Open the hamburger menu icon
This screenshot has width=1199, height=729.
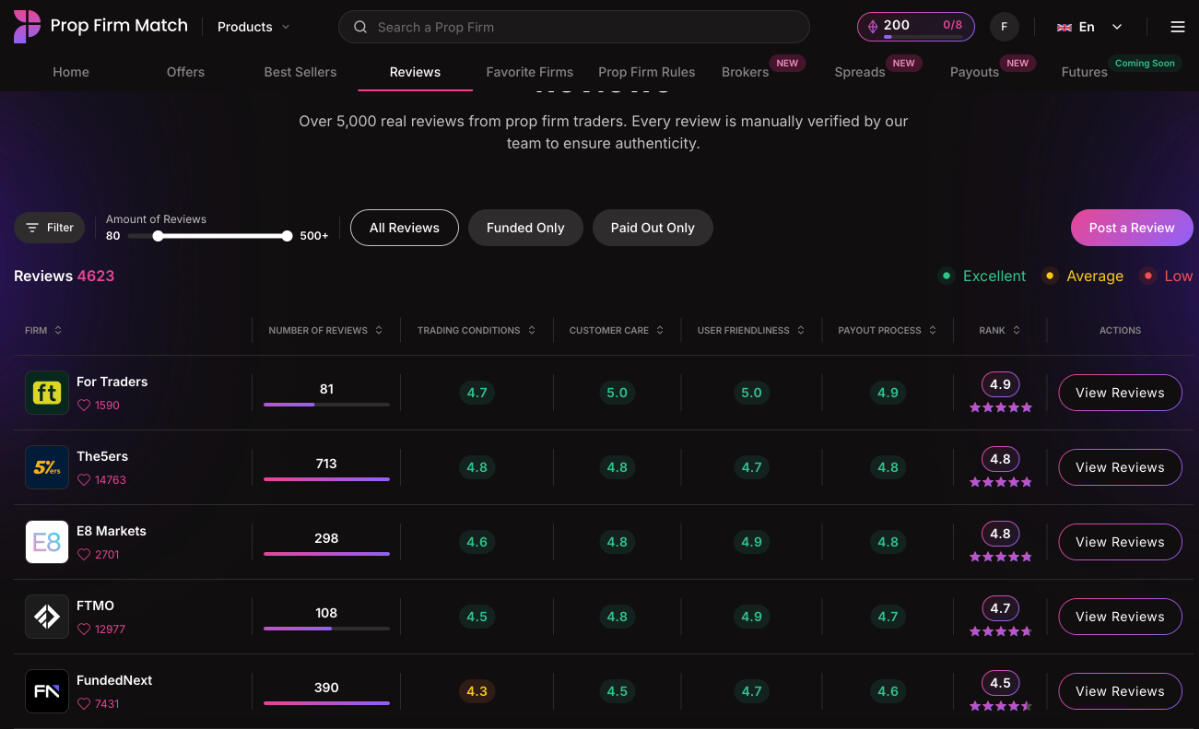[1177, 27]
